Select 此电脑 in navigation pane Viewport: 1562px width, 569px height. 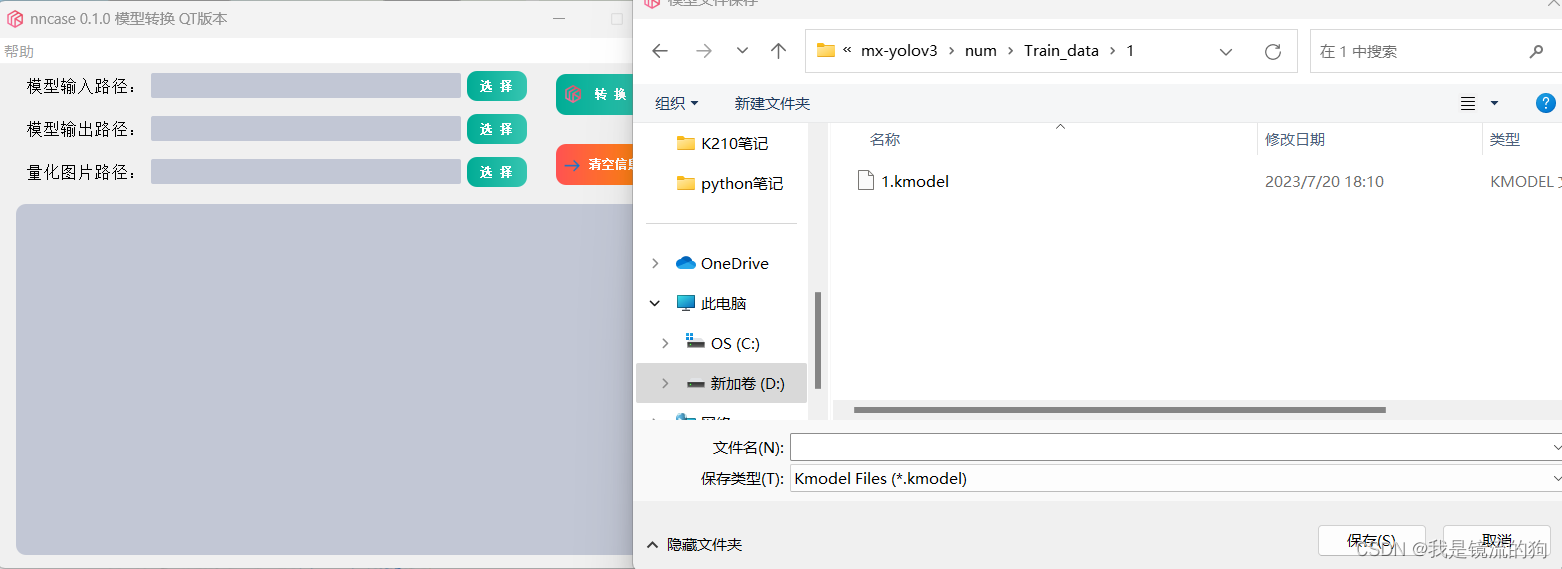712,303
